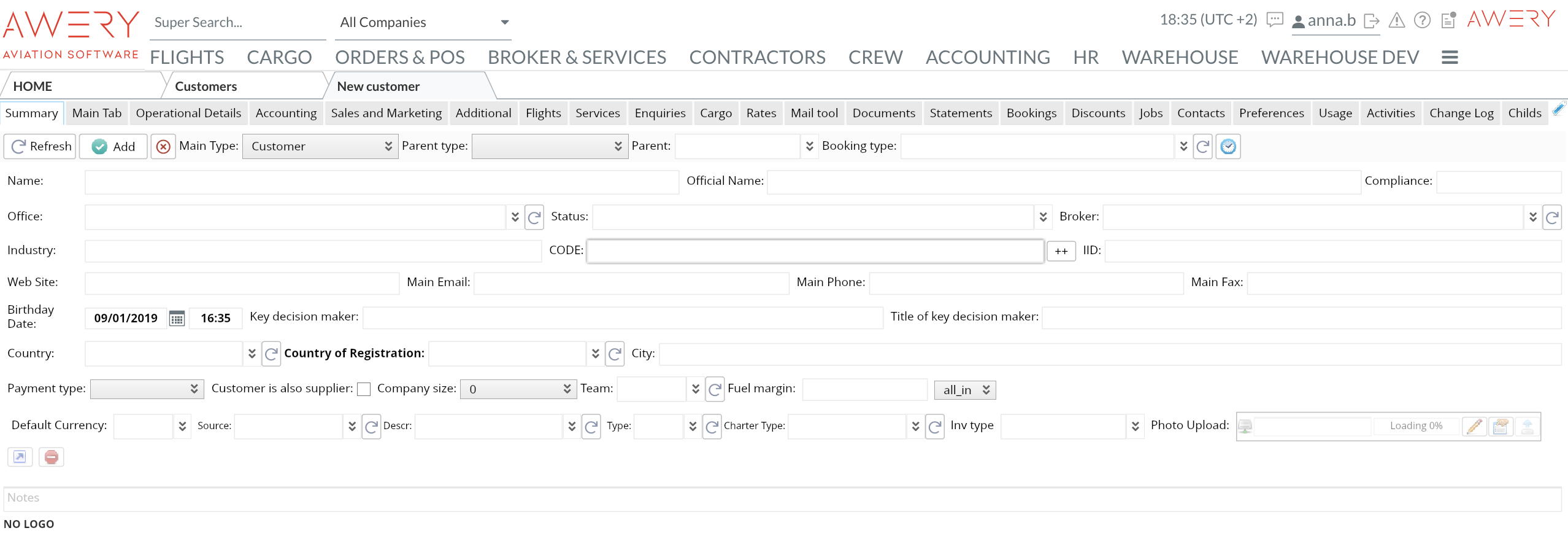Click the warning triangle icon in header
The height and width of the screenshot is (544, 1568).
coord(1397,21)
